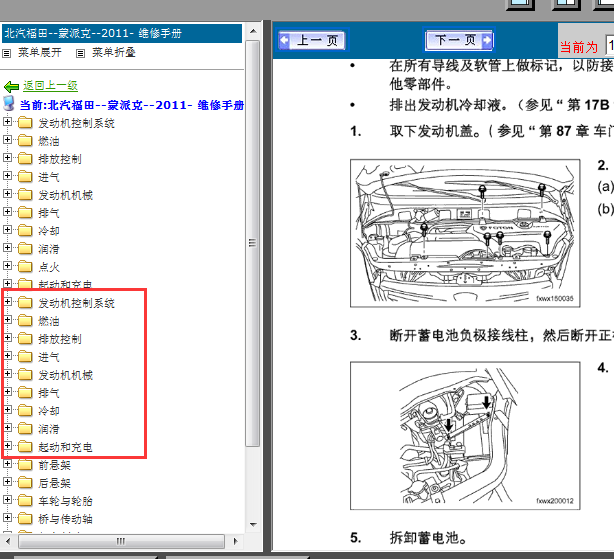The width and height of the screenshot is (614, 559).
Task: Click step text 取下发动机盖
Action: (x=435, y=131)
